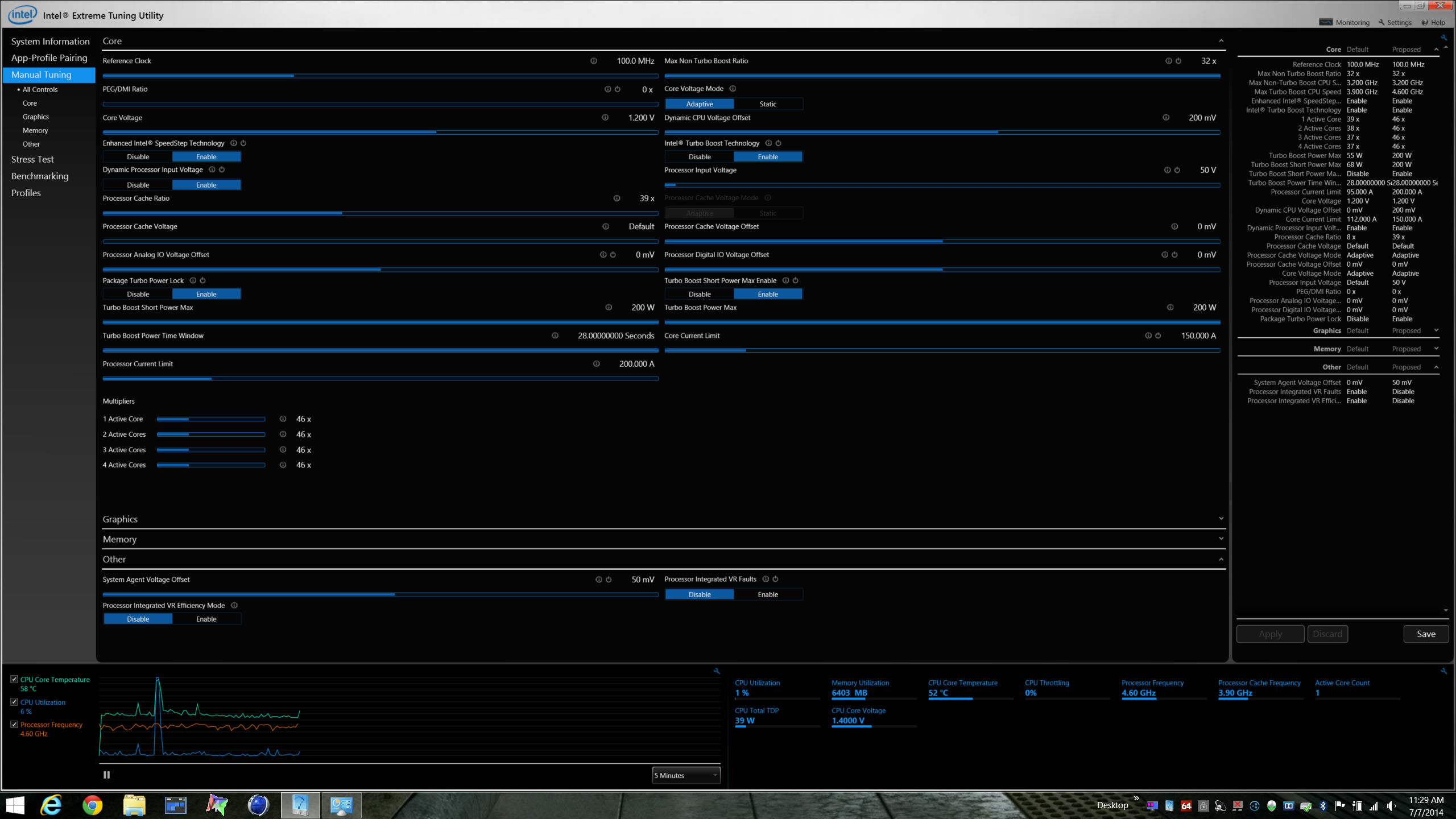
Task: Expand the Graphics section
Action: (x=1221, y=519)
